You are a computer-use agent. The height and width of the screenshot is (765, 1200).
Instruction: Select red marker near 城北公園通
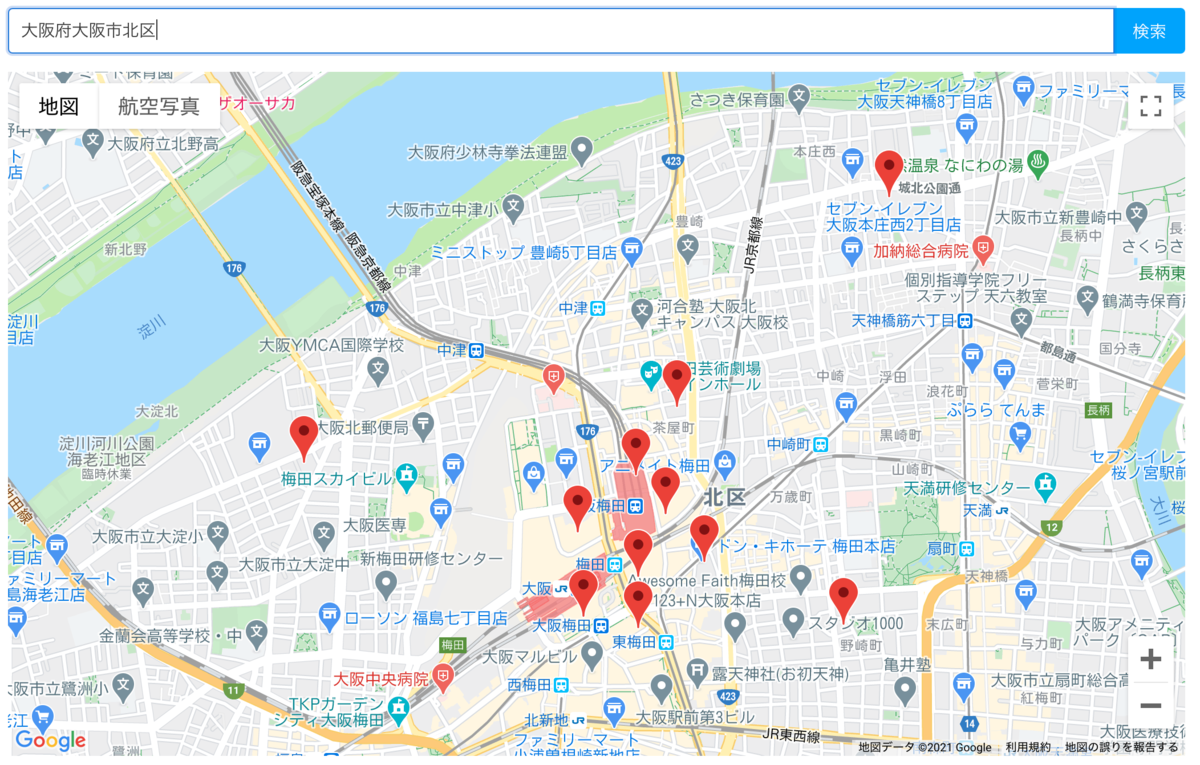point(889,172)
